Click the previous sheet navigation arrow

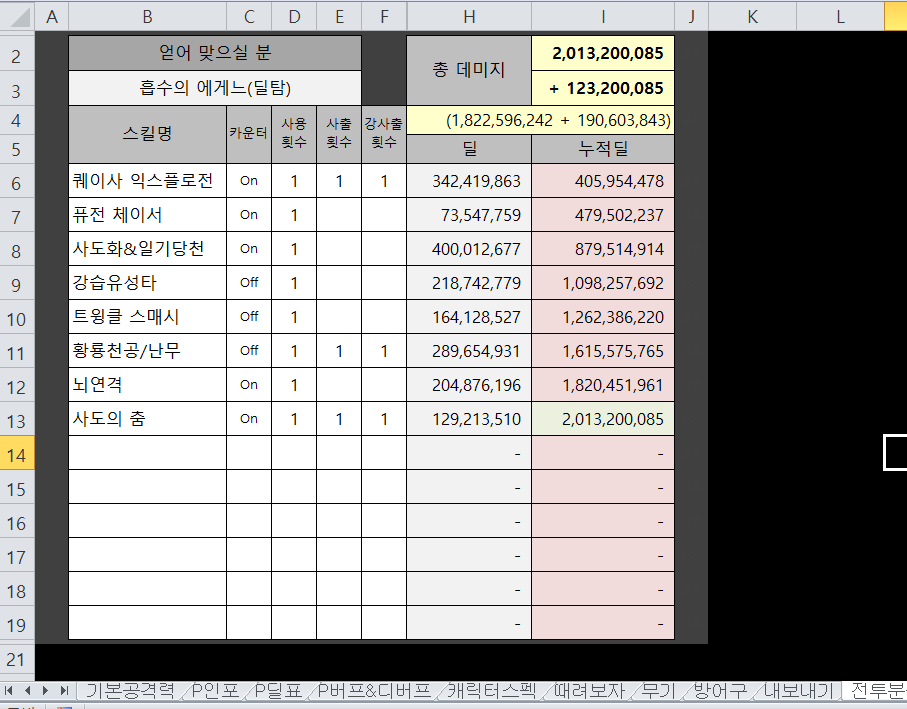(28, 690)
